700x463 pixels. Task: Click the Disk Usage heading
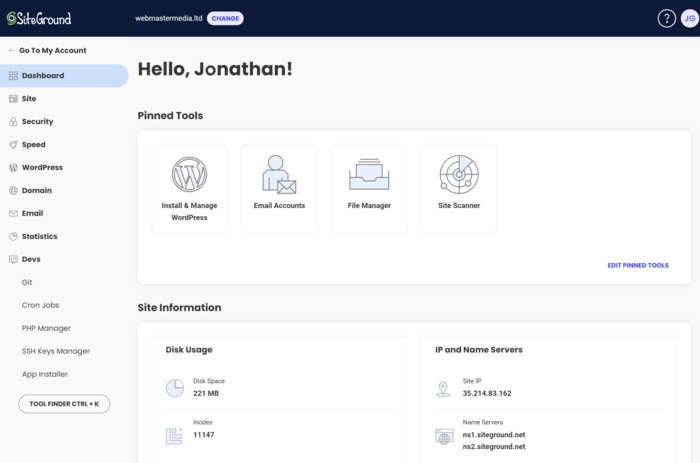point(189,350)
